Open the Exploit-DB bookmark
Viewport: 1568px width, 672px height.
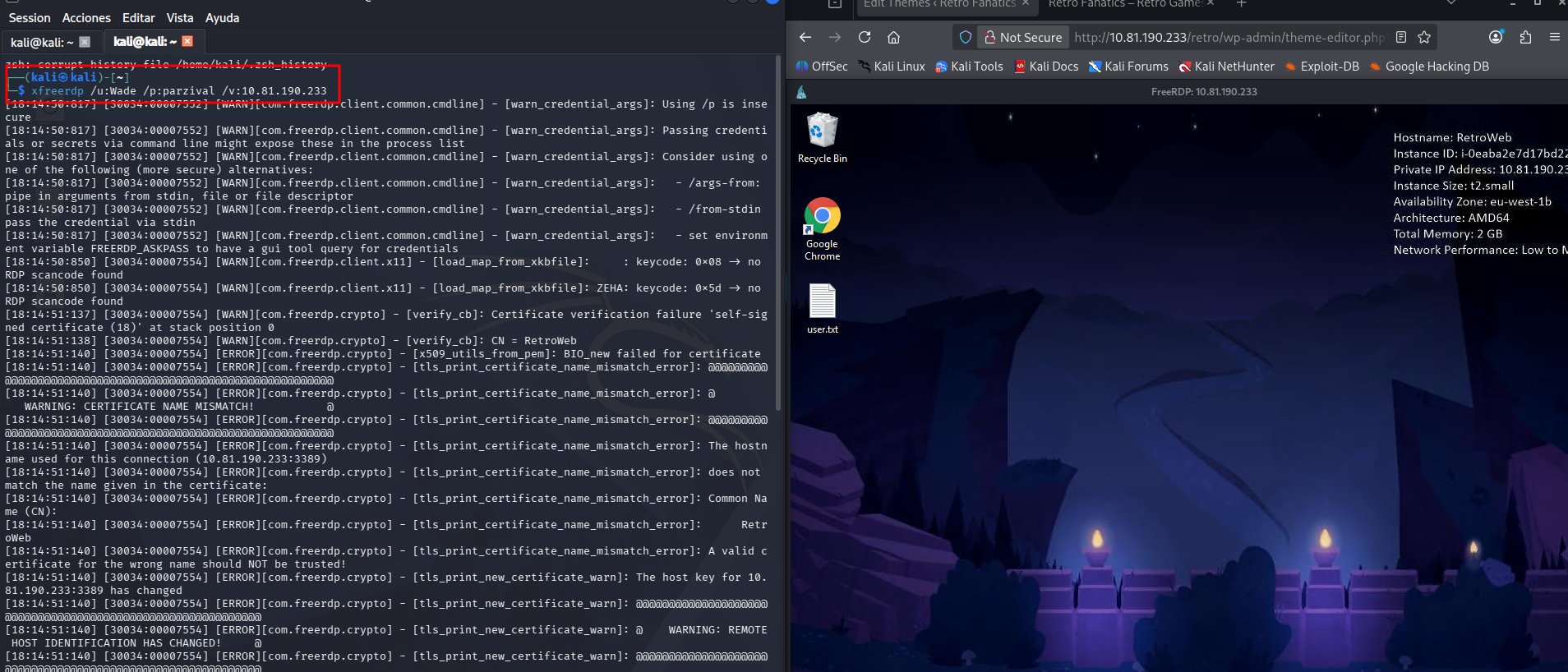click(1321, 67)
